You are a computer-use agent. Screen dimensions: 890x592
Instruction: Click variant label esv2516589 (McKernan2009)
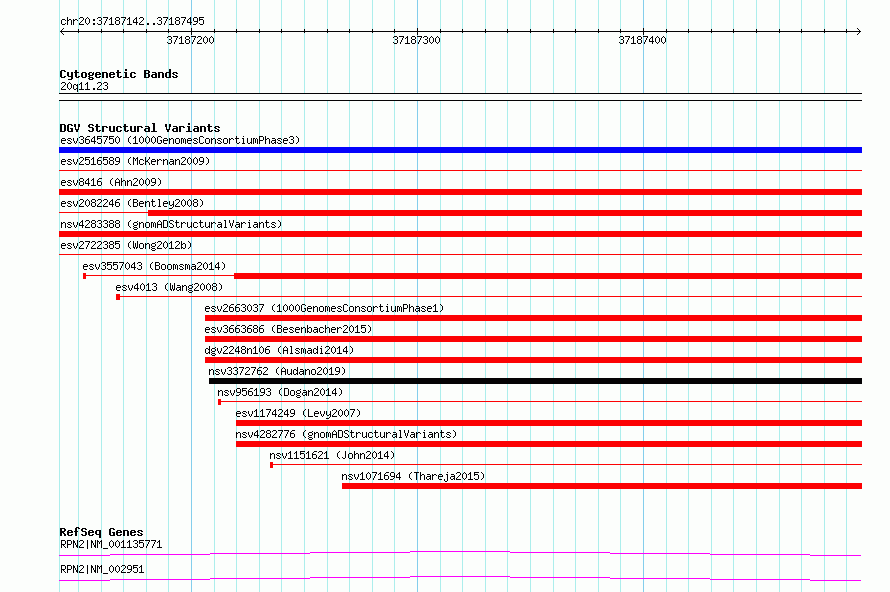coord(135,161)
